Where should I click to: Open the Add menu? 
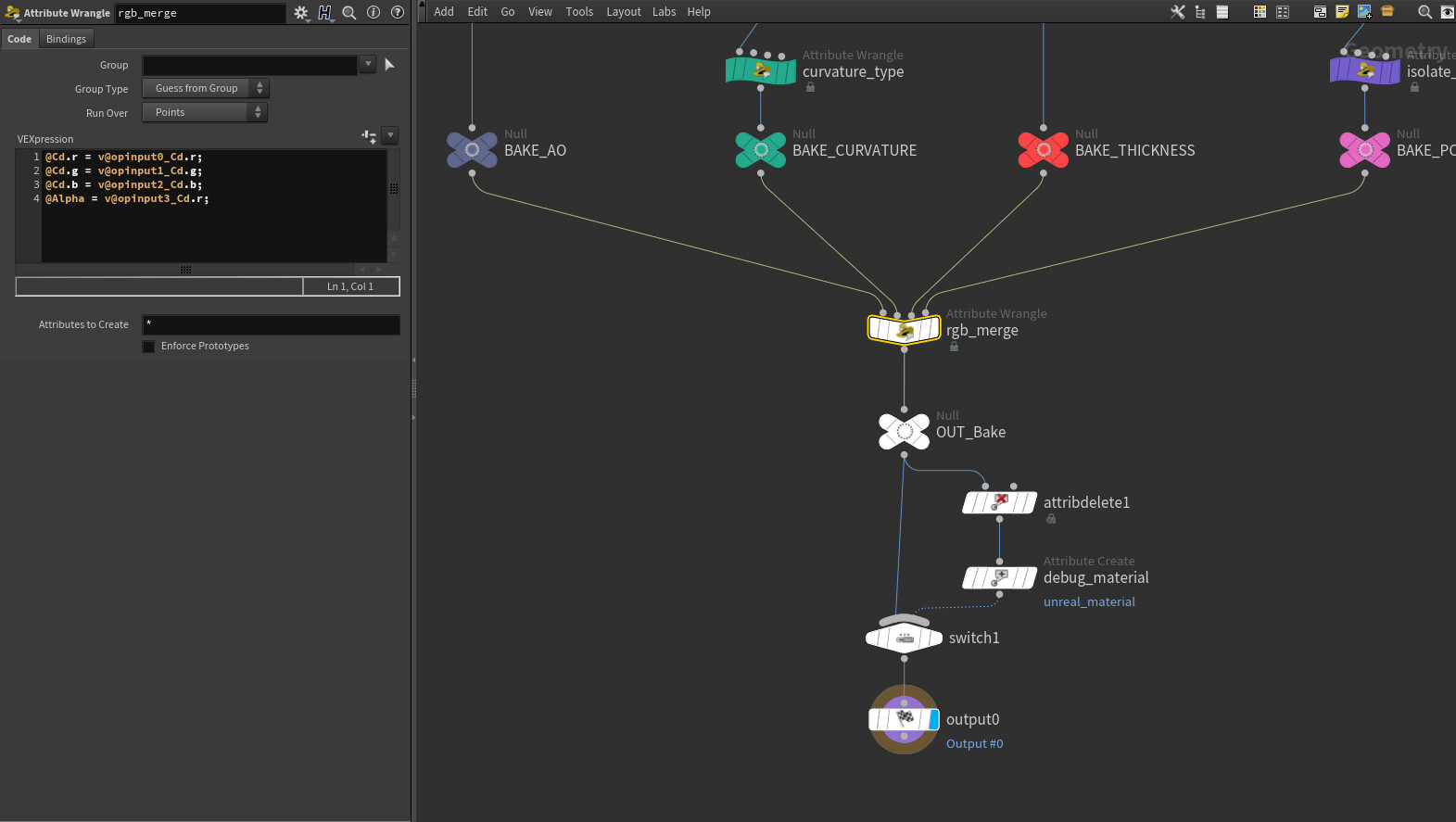coord(444,12)
